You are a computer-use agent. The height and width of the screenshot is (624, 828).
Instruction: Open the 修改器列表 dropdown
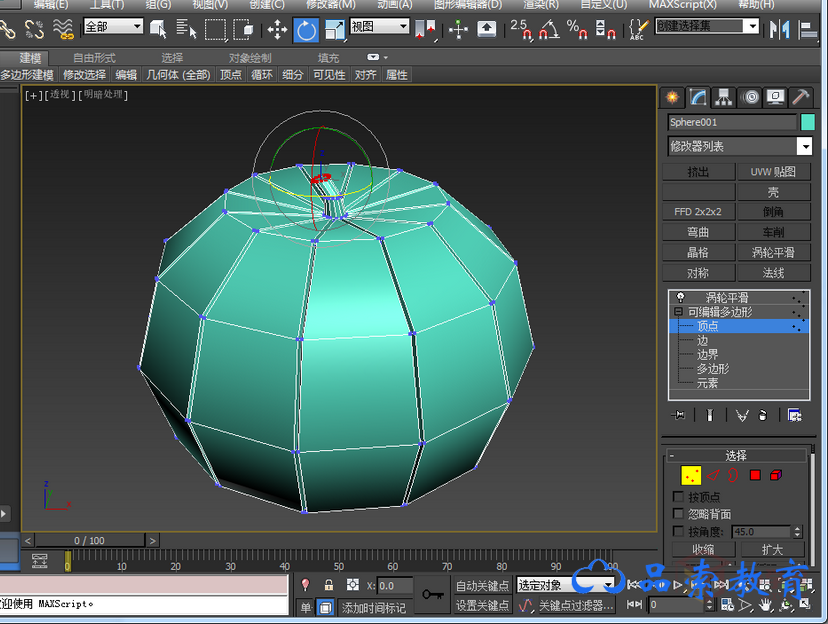coord(738,146)
